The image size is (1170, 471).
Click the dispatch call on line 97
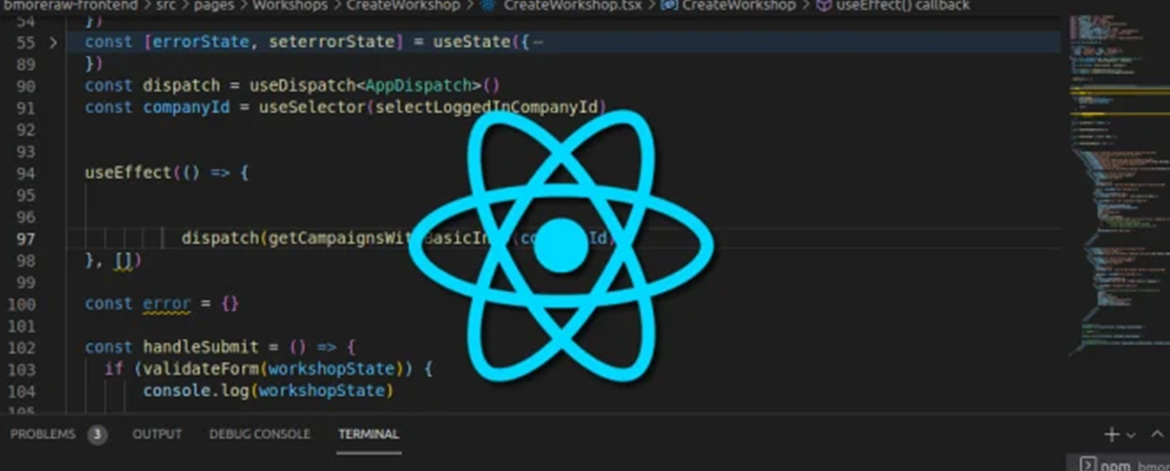[220, 239]
